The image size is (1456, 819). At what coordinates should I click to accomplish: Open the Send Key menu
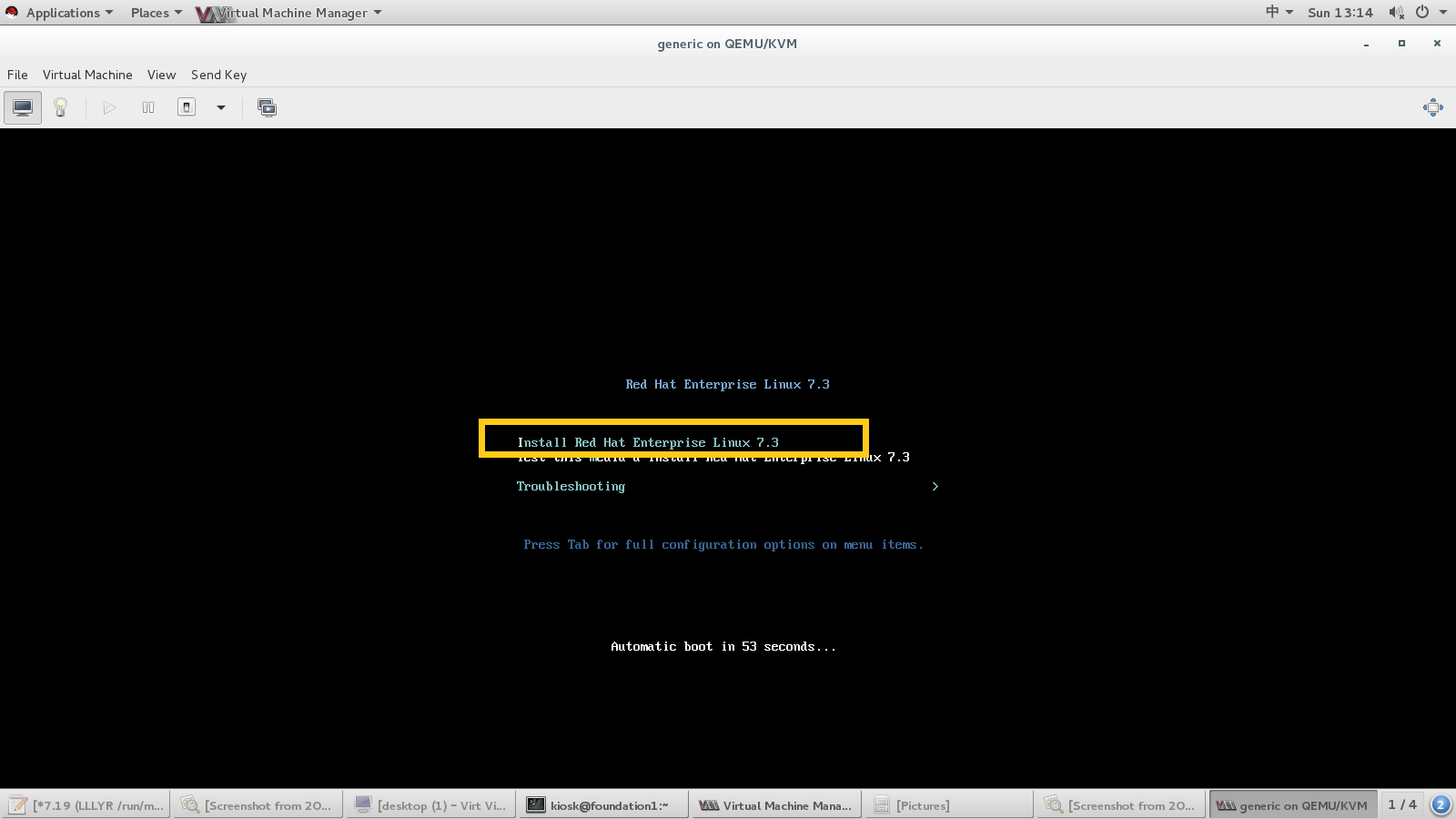218,75
